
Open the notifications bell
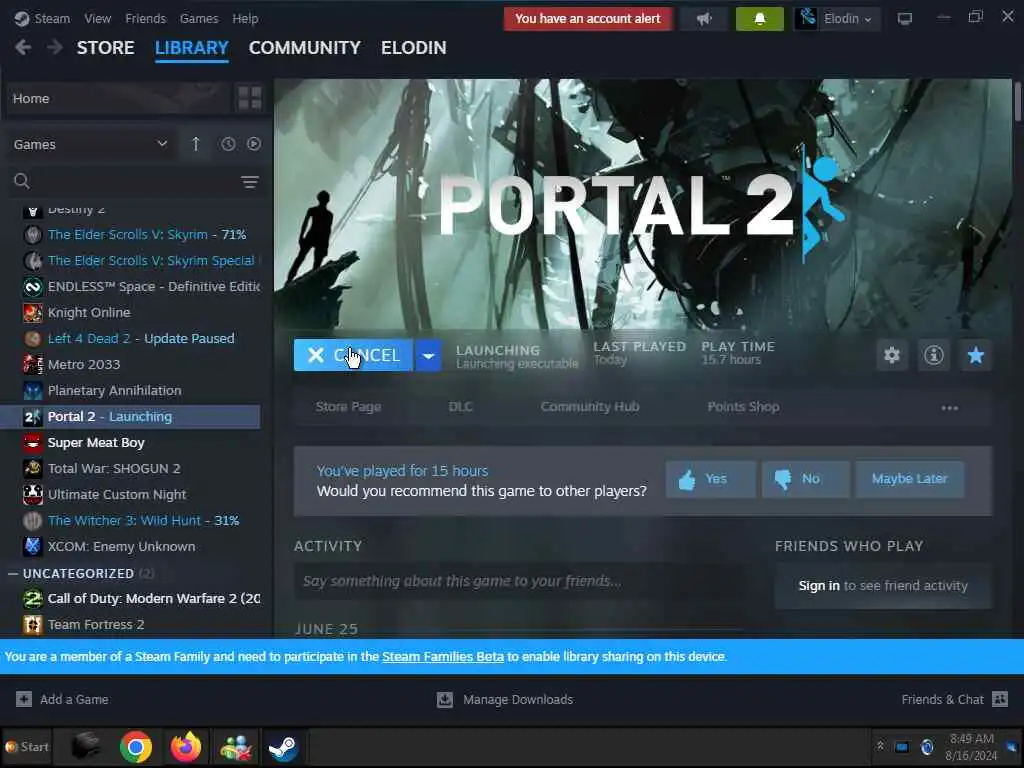pyautogui.click(x=760, y=18)
